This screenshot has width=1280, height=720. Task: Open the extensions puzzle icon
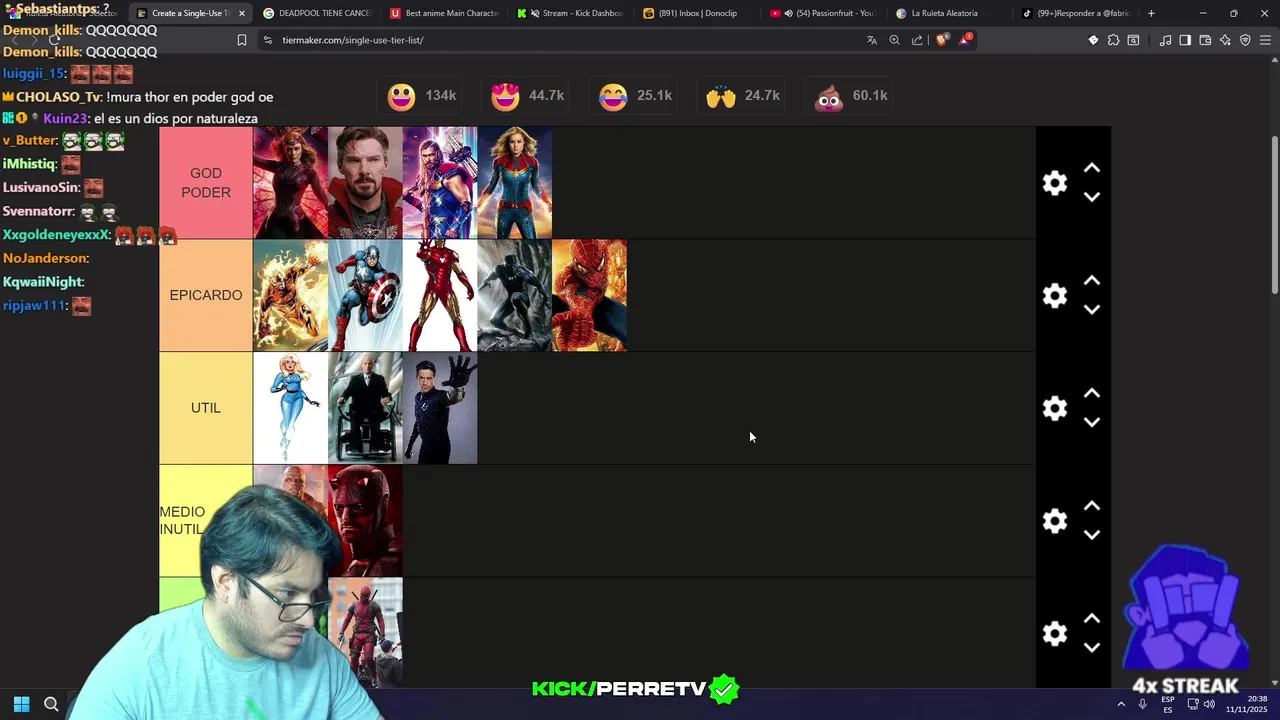pyautogui.click(x=1113, y=40)
